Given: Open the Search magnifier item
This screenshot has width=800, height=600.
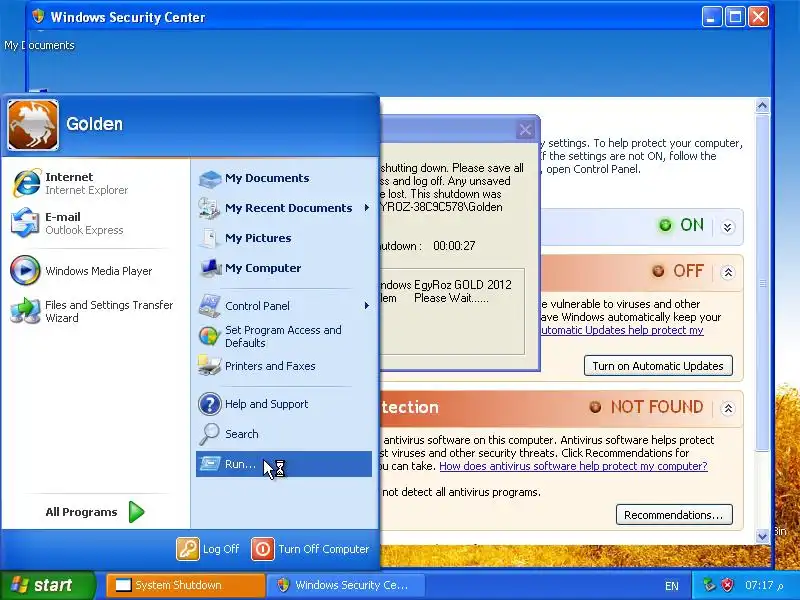Looking at the screenshot, I should point(284,434).
